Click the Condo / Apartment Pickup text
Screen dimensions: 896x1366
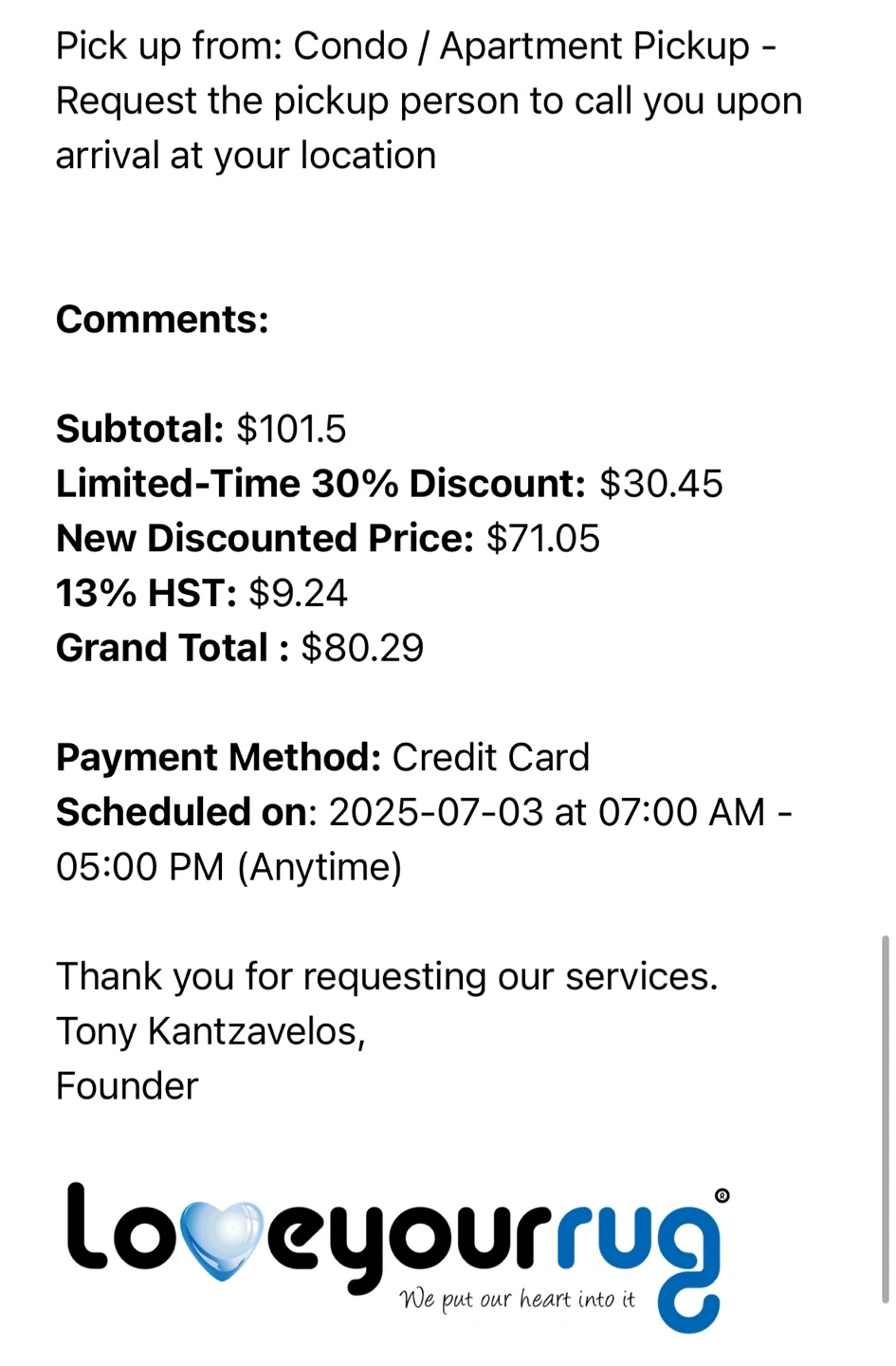click(x=521, y=46)
